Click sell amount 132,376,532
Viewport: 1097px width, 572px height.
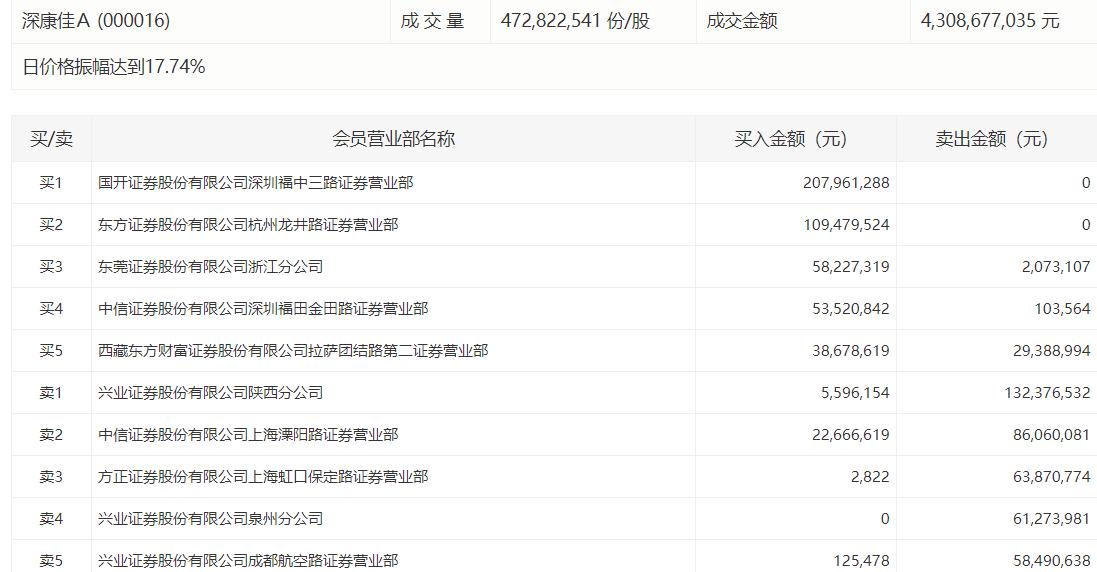(1047, 393)
